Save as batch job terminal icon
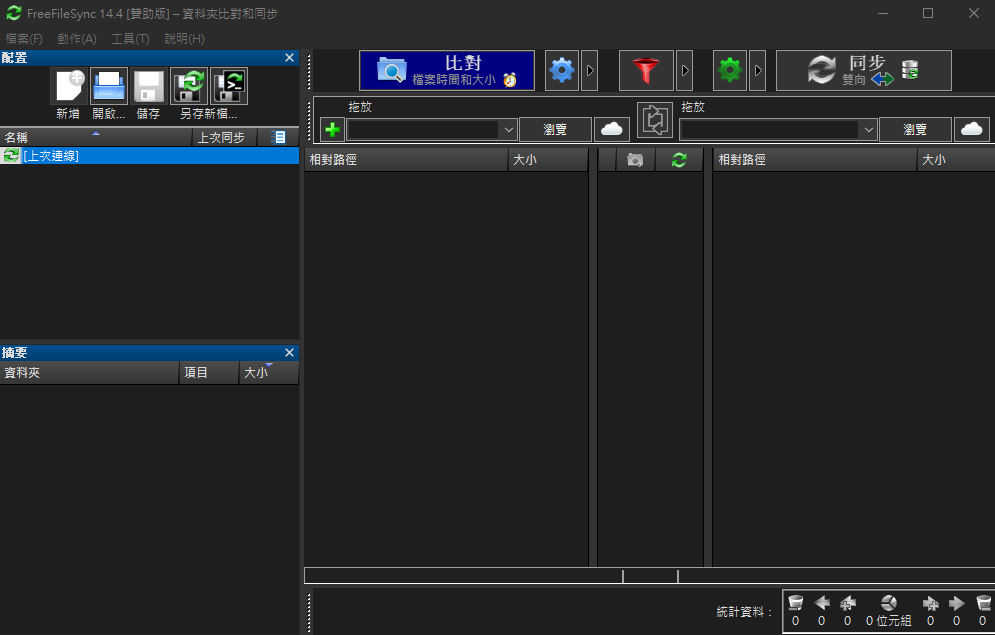The height and width of the screenshot is (635, 995). point(228,86)
